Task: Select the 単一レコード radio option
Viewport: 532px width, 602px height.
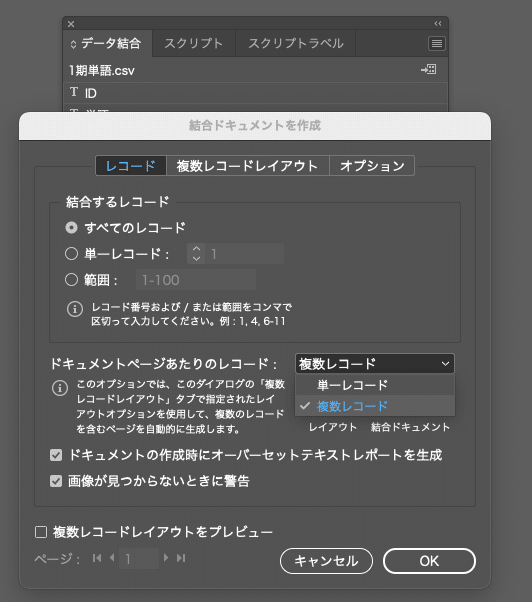Action: [71, 254]
